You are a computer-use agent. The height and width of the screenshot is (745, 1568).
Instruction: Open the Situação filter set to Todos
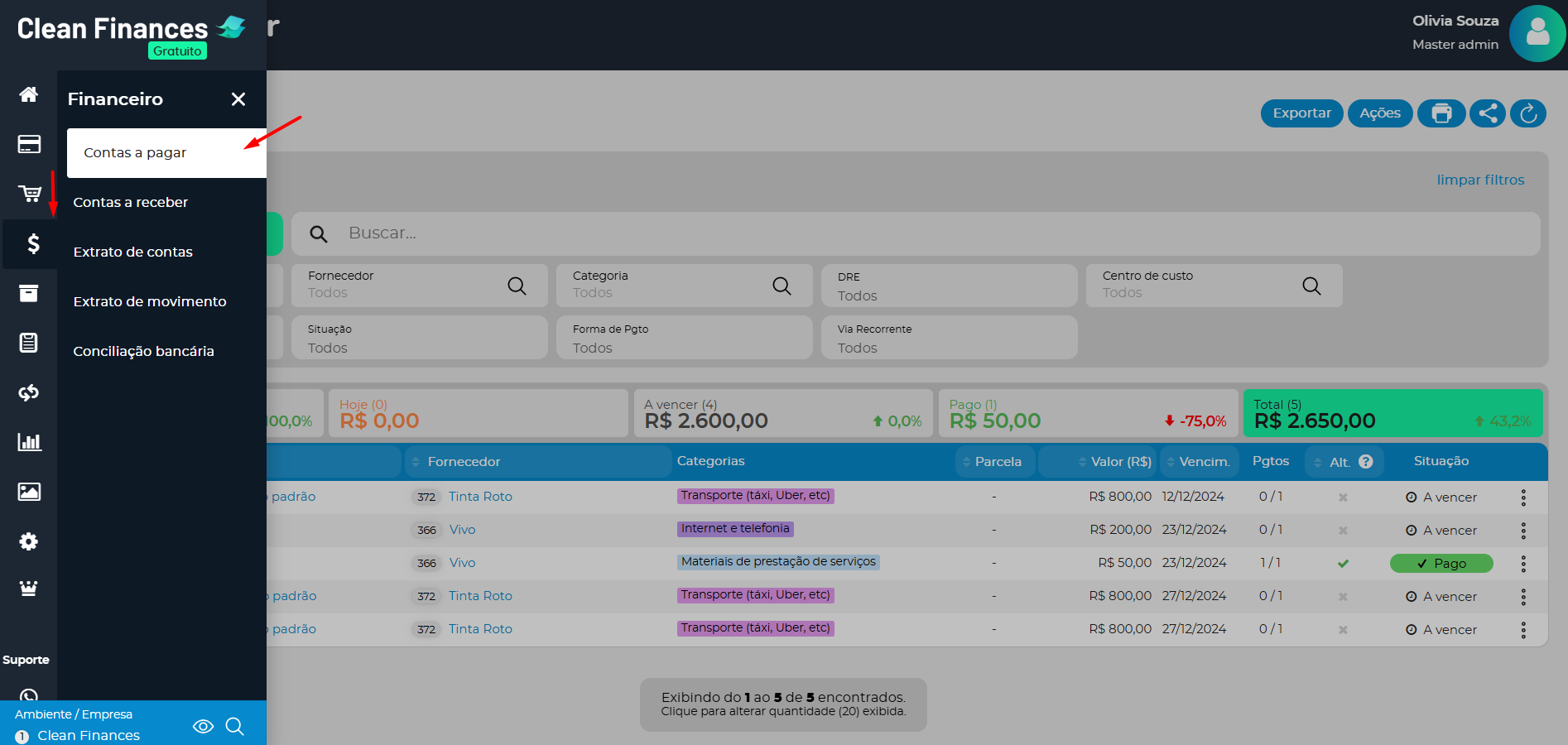(x=419, y=338)
